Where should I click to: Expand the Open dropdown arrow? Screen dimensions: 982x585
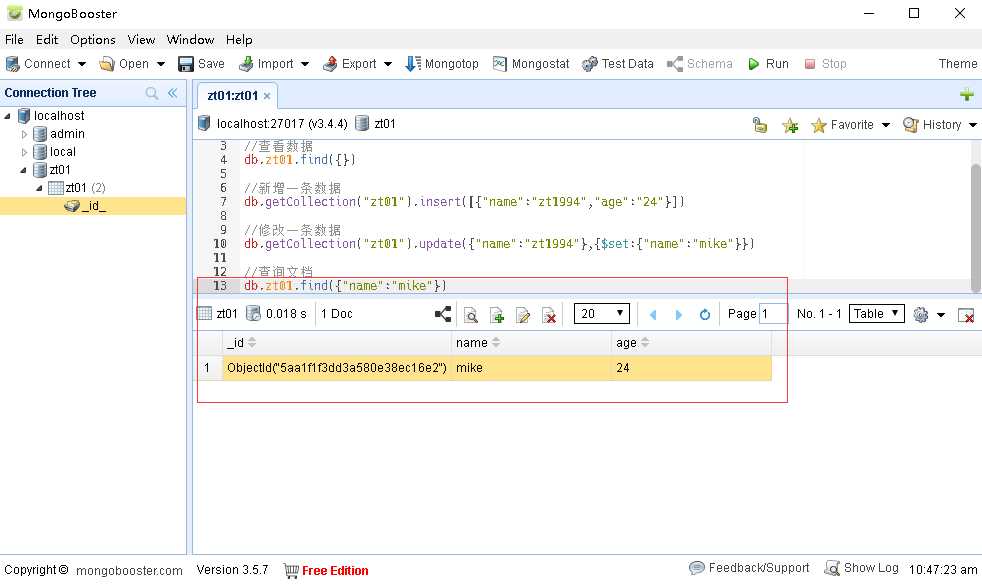point(160,64)
